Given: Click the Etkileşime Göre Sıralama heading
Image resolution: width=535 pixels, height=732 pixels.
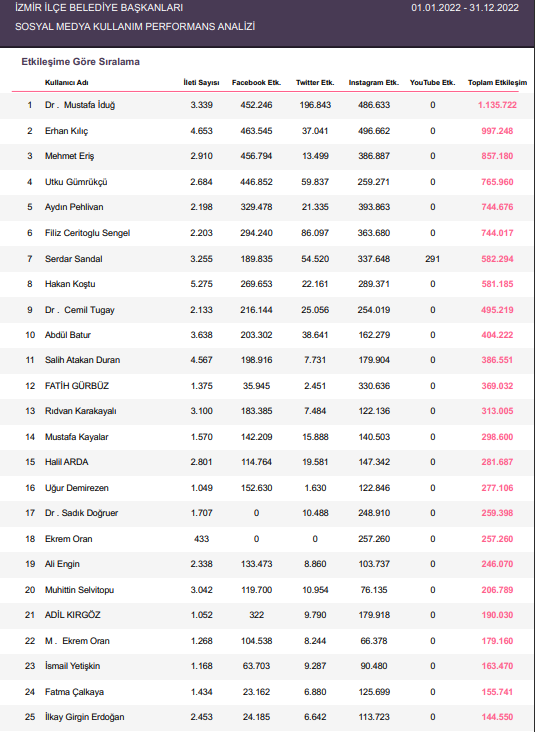Looking at the screenshot, I should click(x=80, y=62).
